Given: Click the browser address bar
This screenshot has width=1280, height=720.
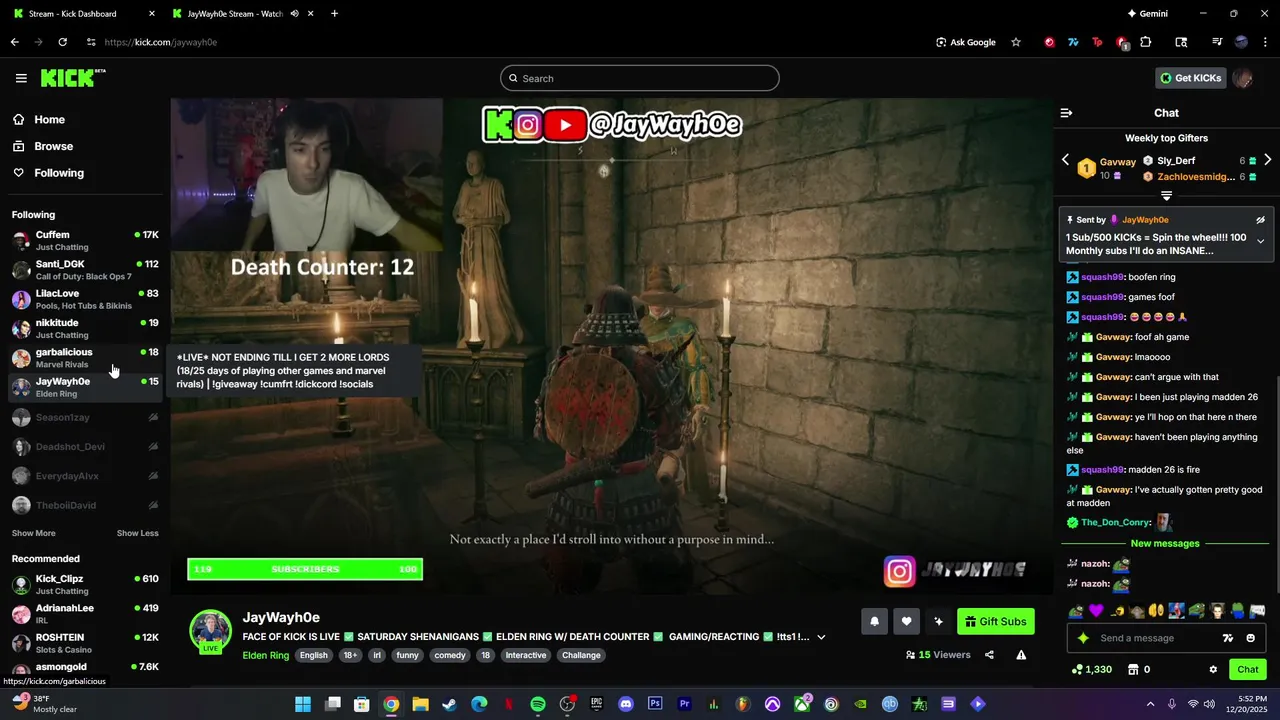Looking at the screenshot, I should (500, 42).
